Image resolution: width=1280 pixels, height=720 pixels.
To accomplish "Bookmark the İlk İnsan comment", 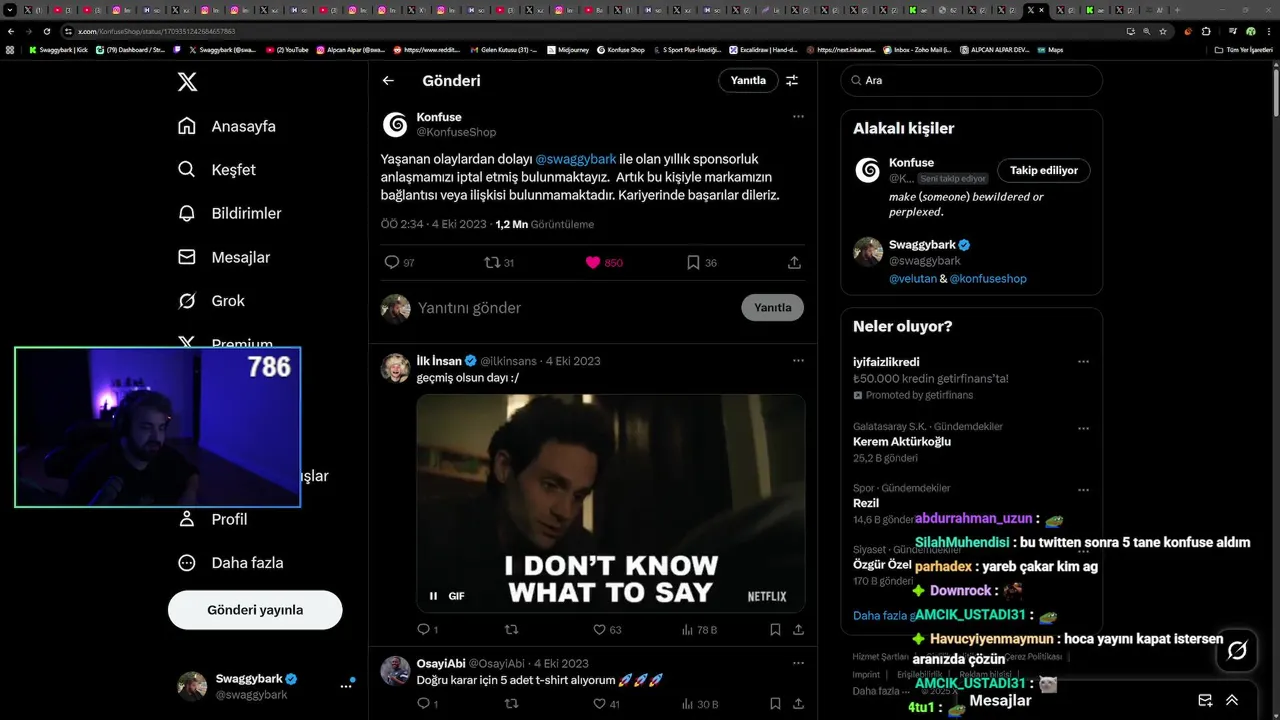I will click(x=775, y=630).
